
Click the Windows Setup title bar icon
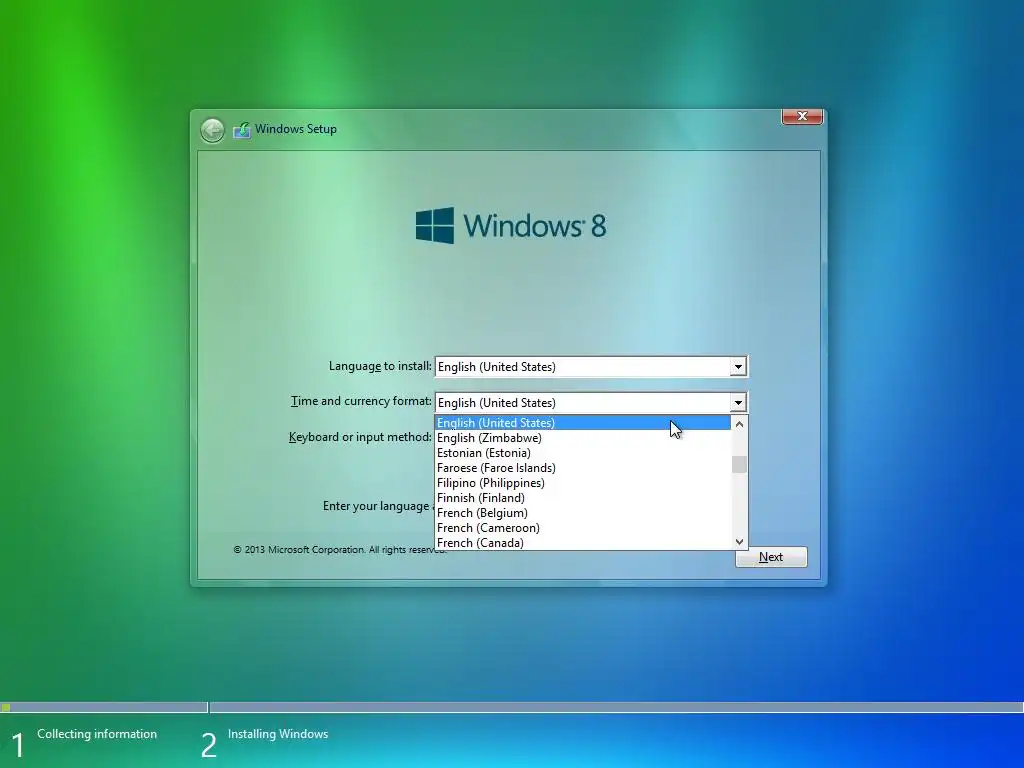[x=242, y=130]
